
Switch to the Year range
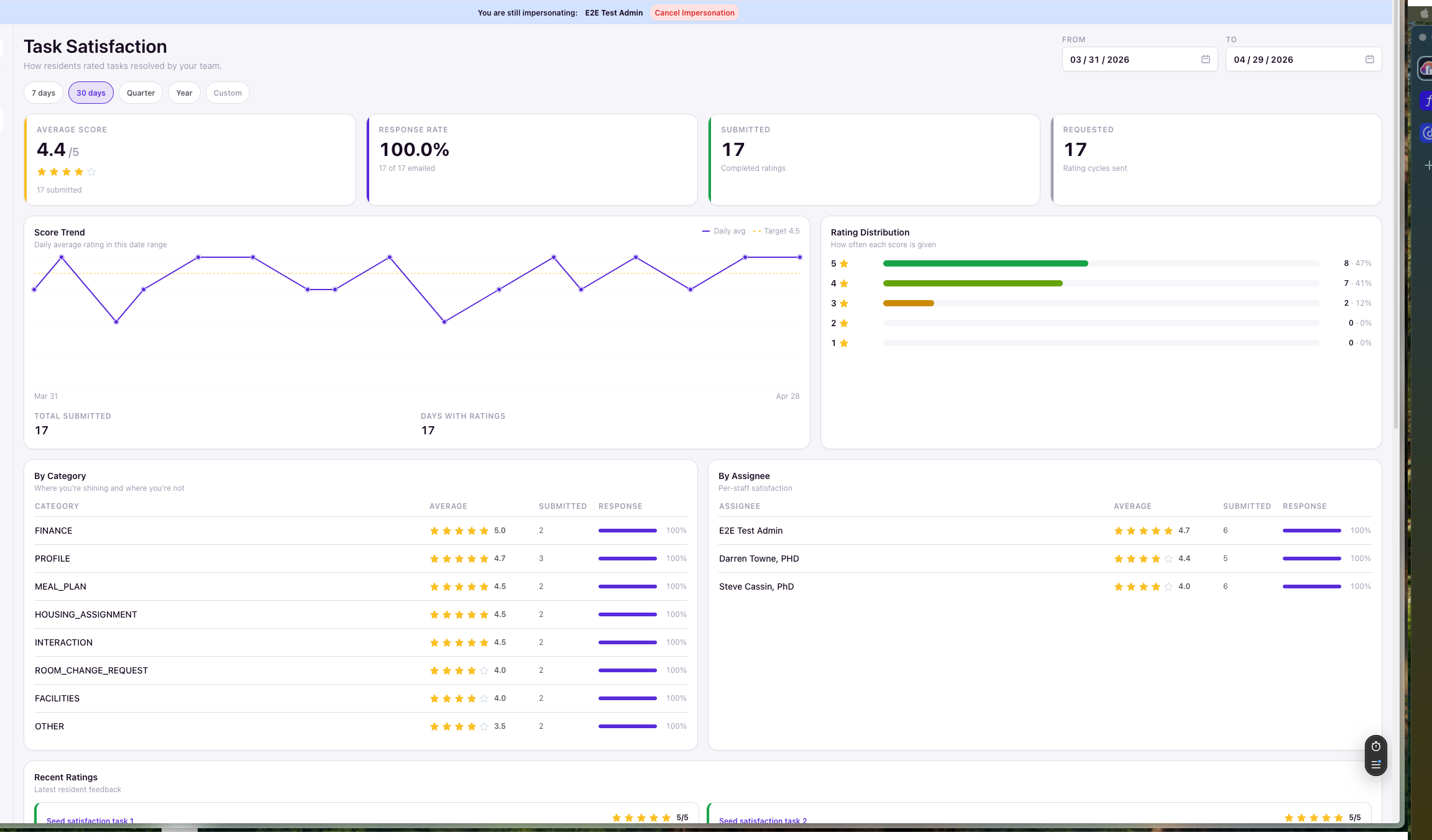[x=184, y=93]
